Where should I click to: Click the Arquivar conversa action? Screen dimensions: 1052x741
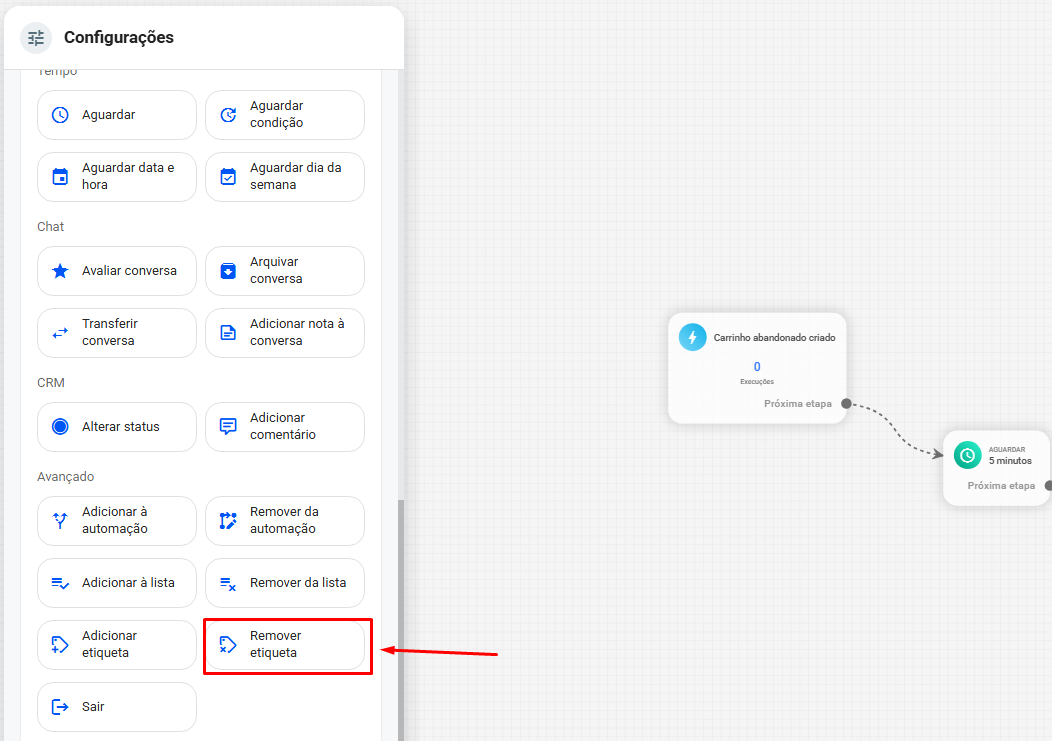285,270
